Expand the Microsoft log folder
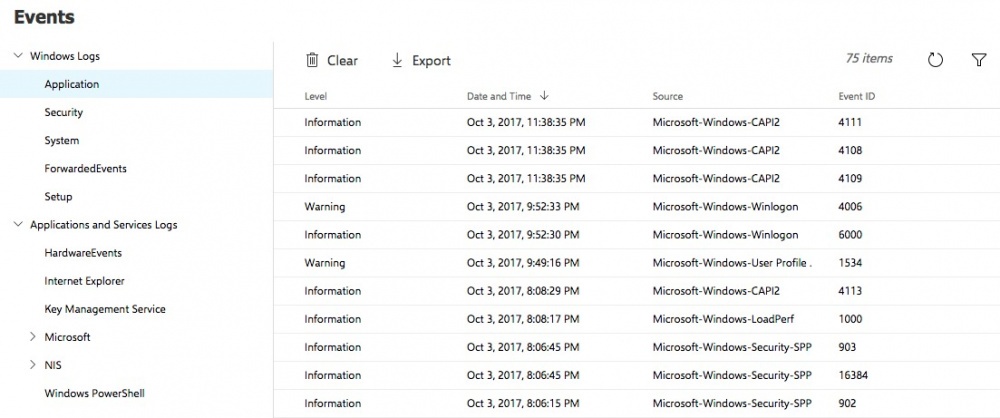 point(32,337)
